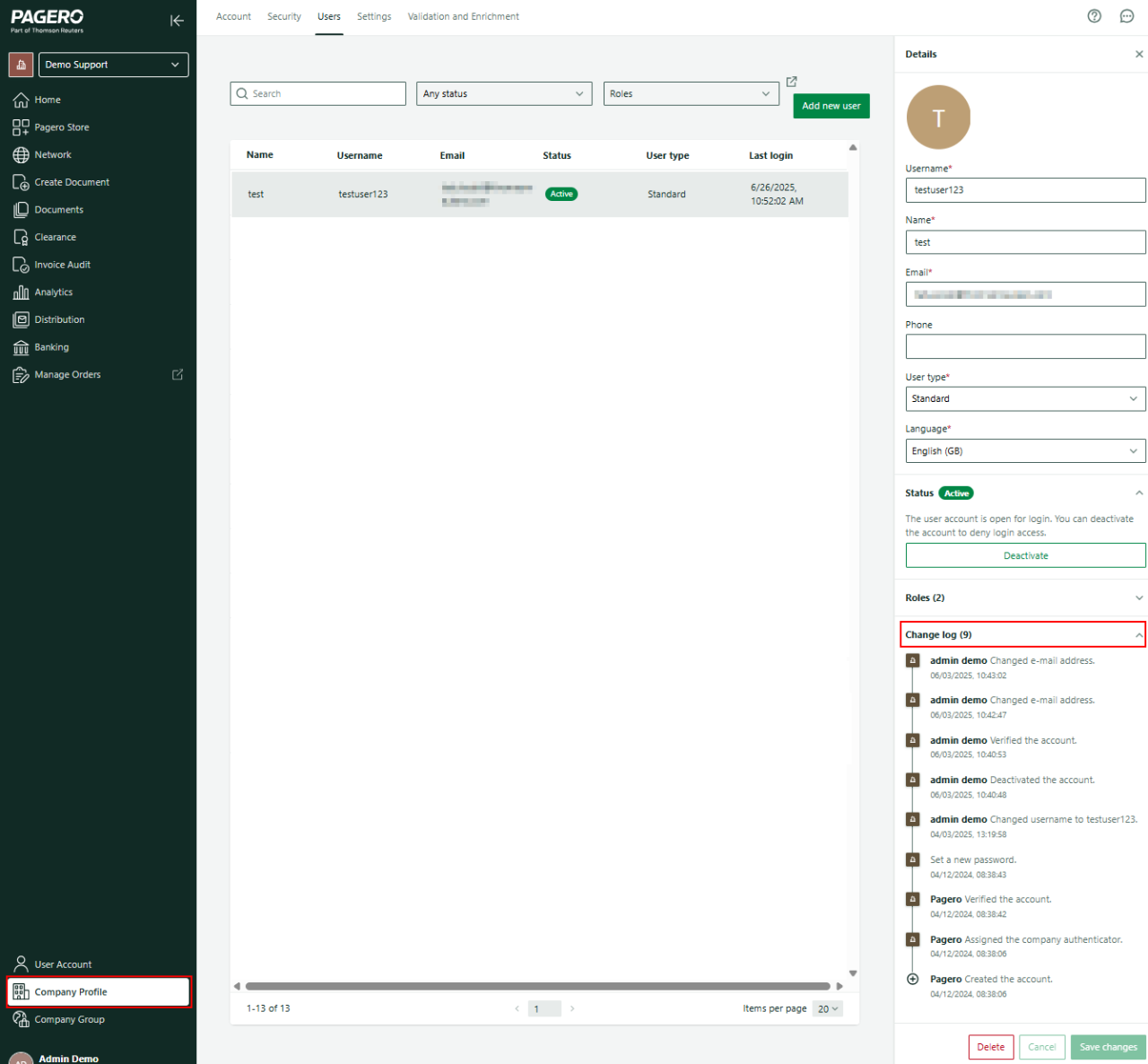Switch to the Security tab

[283, 17]
